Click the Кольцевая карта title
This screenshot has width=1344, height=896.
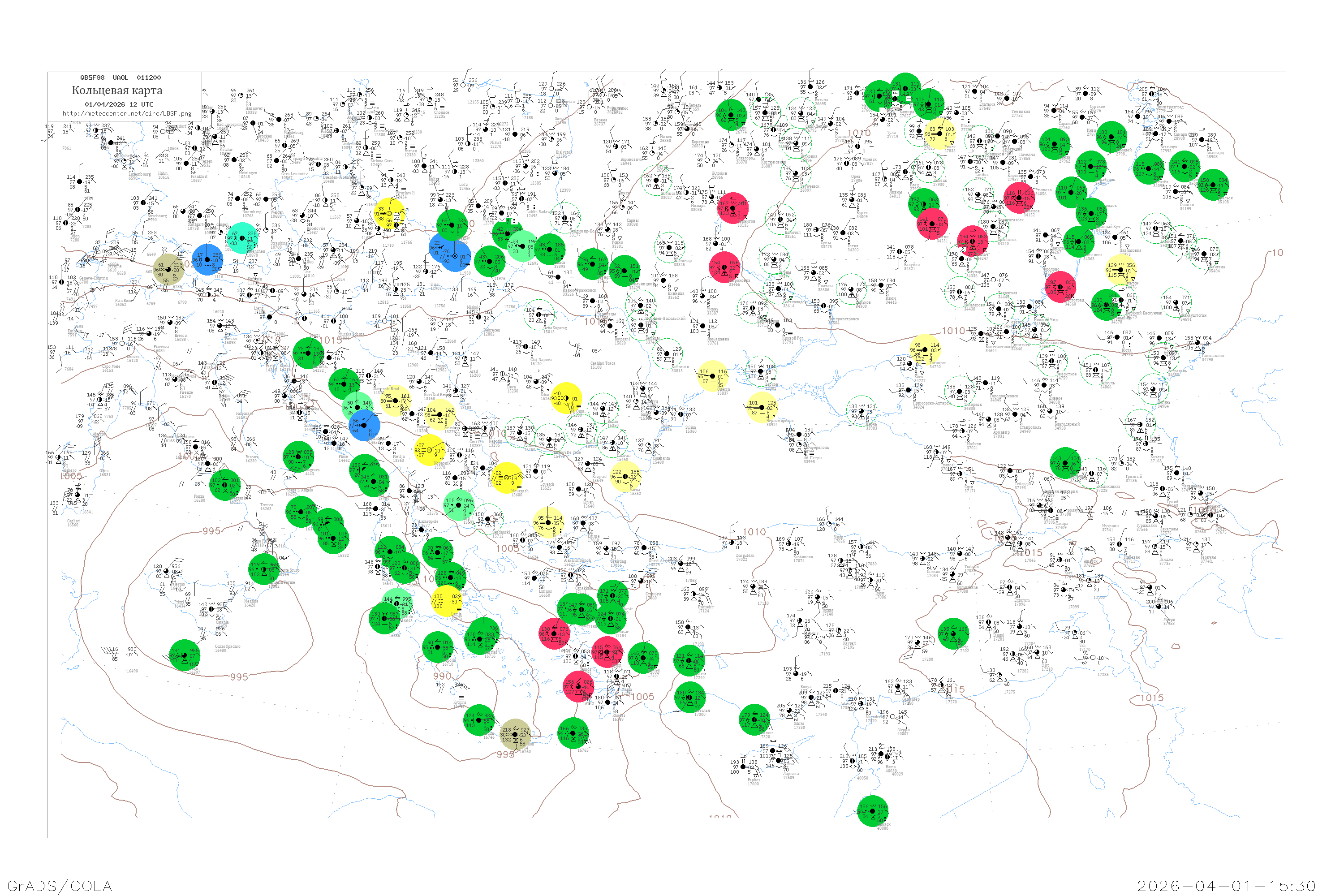pyautogui.click(x=117, y=90)
